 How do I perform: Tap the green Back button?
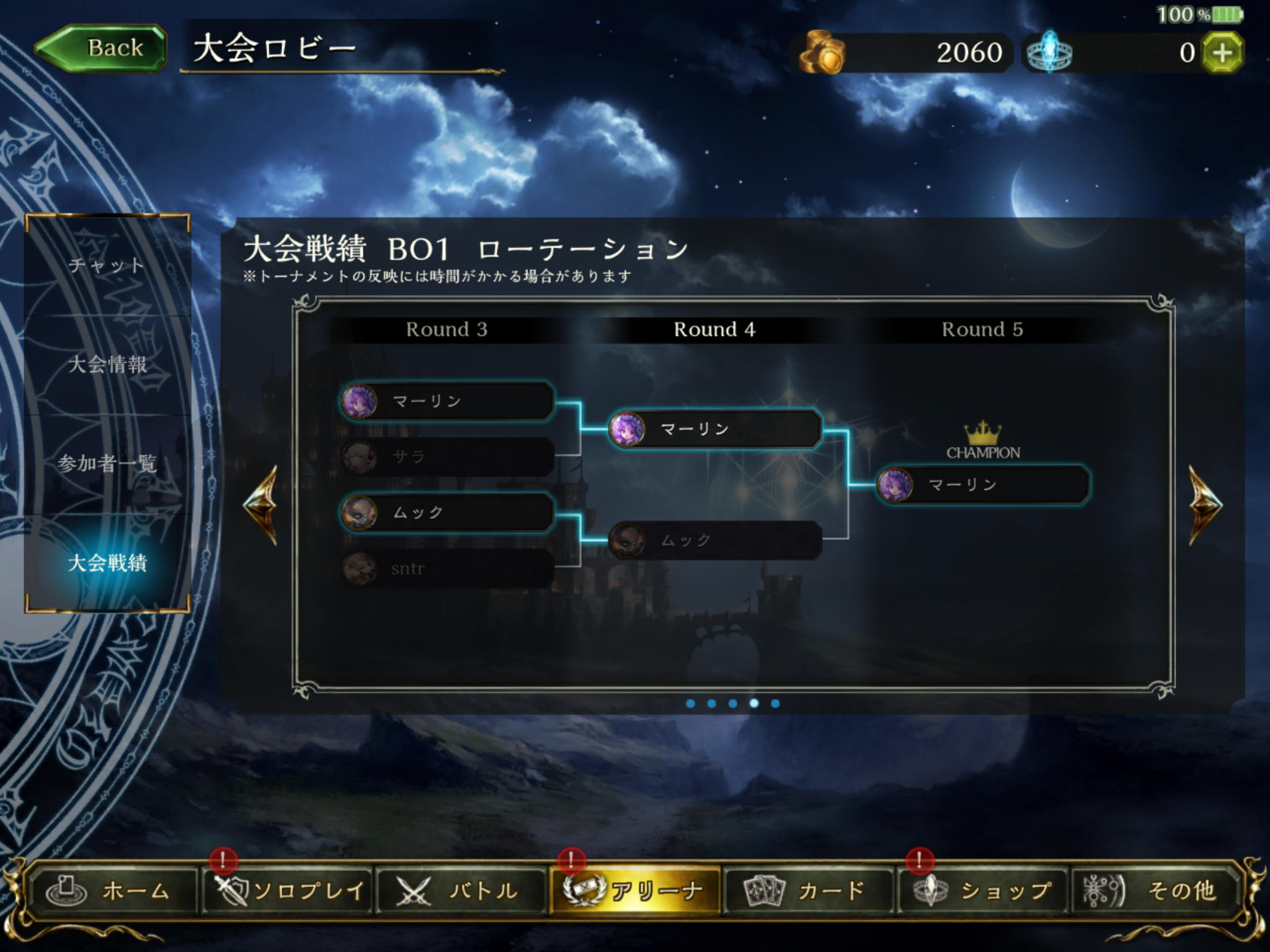coord(101,48)
